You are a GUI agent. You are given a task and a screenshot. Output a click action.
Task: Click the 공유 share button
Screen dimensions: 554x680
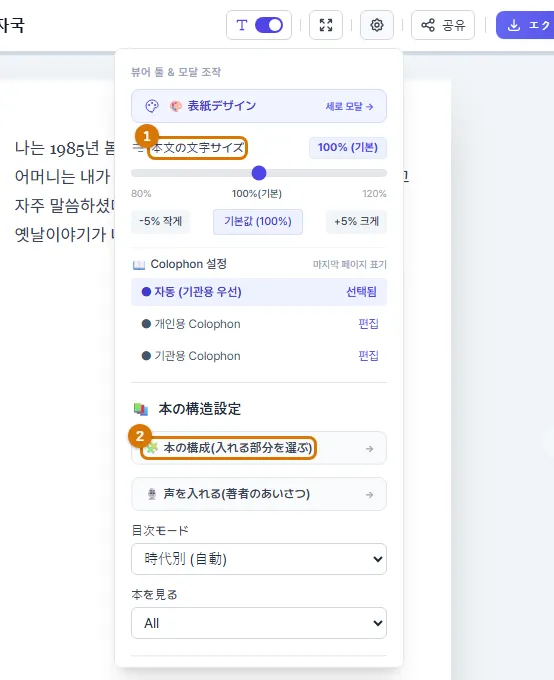coord(443,25)
